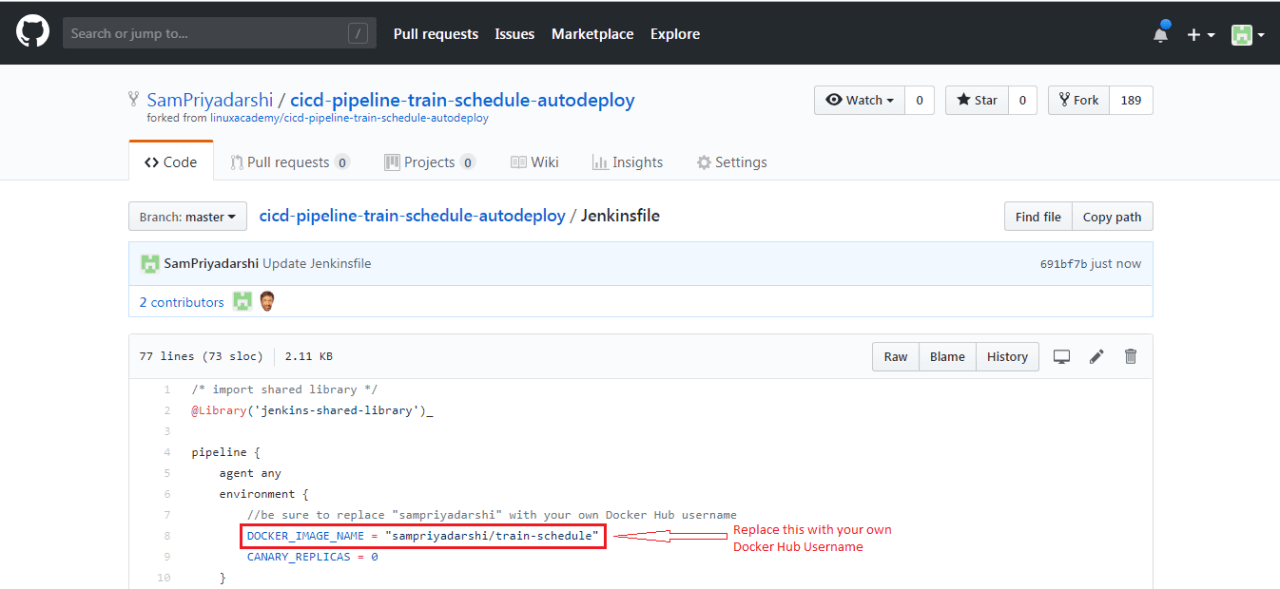
Task: Expand the plus create-new menu
Action: tap(1200, 34)
